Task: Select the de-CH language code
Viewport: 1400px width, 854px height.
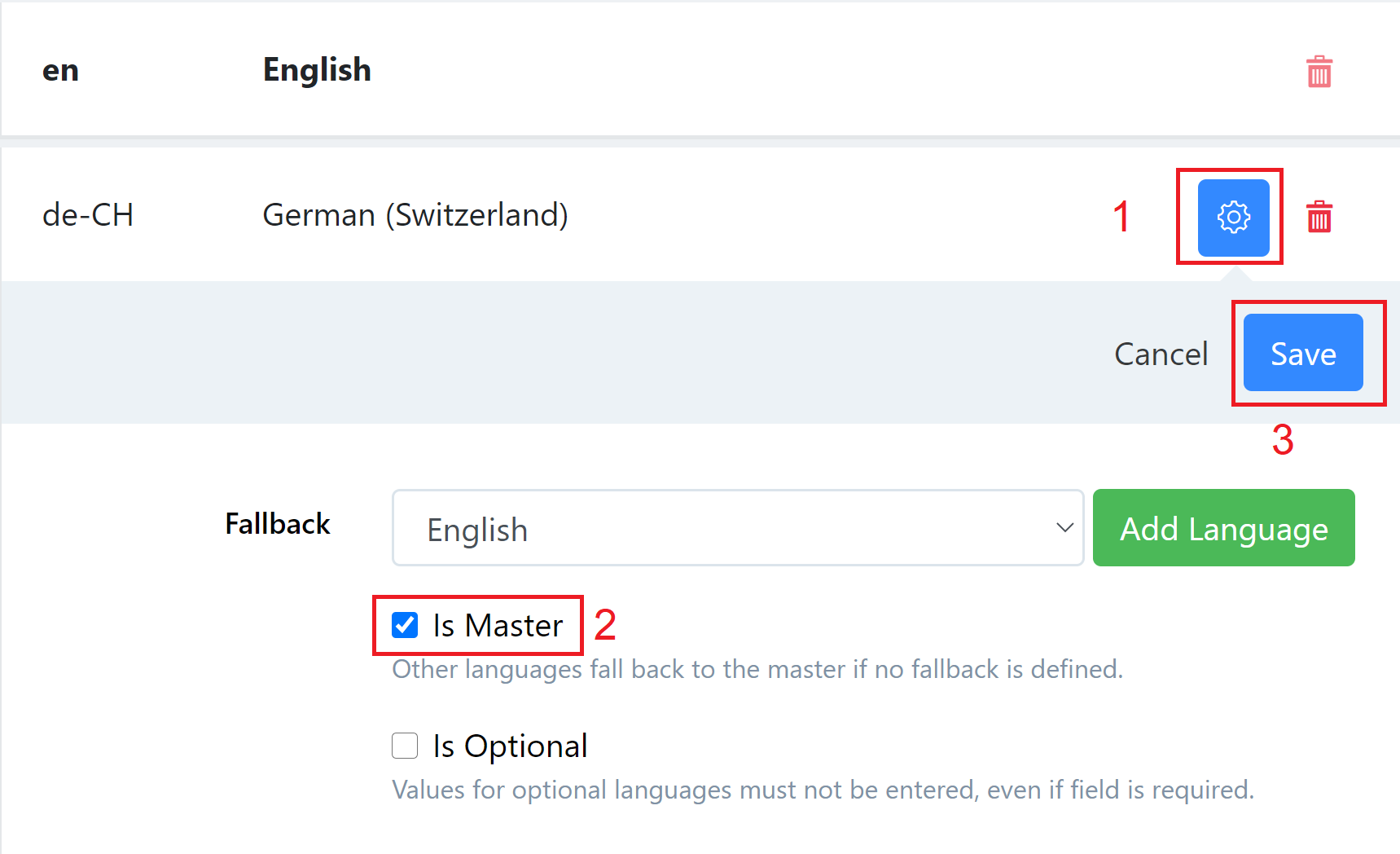Action: click(88, 215)
